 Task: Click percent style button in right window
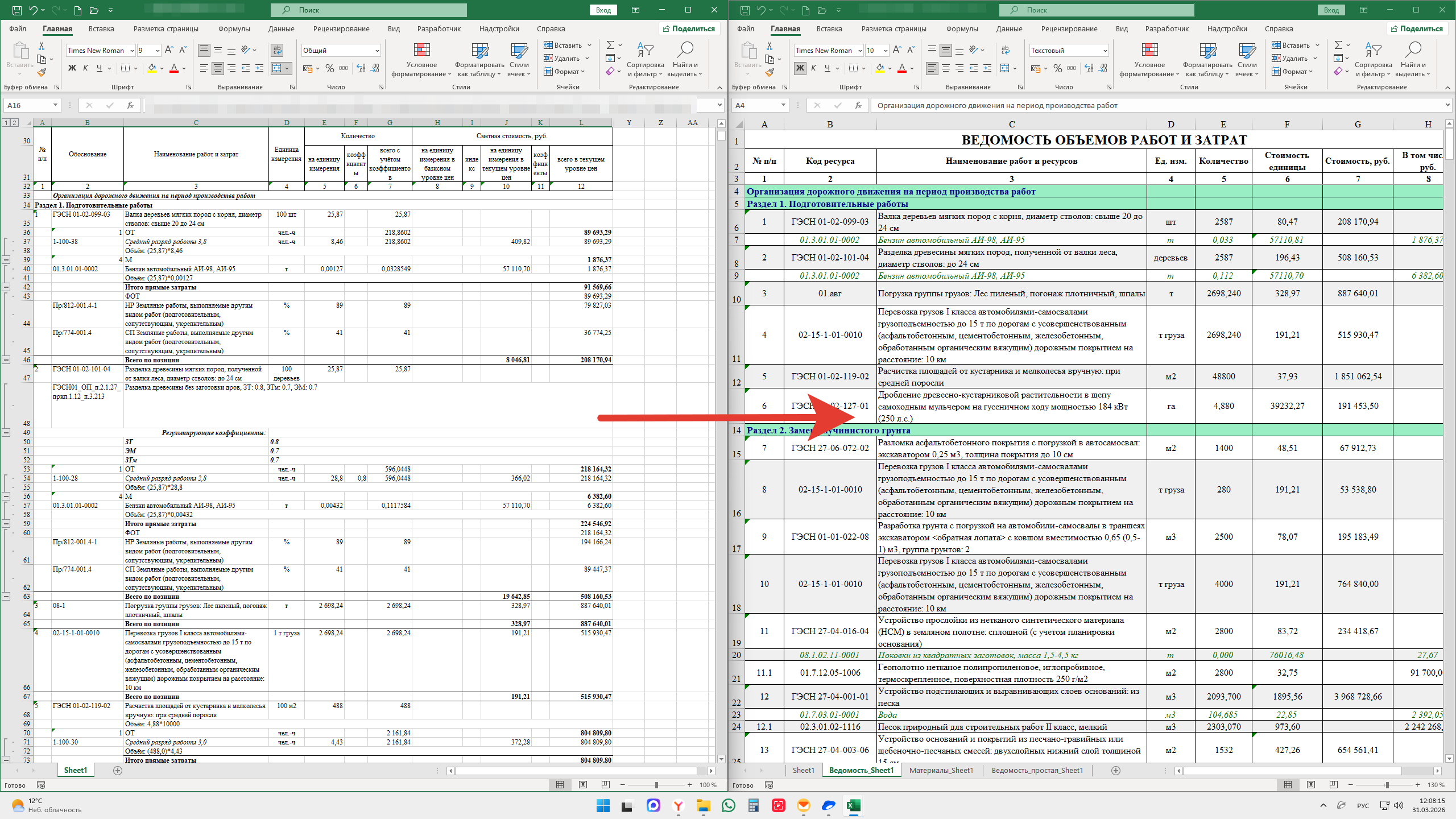point(1057,68)
